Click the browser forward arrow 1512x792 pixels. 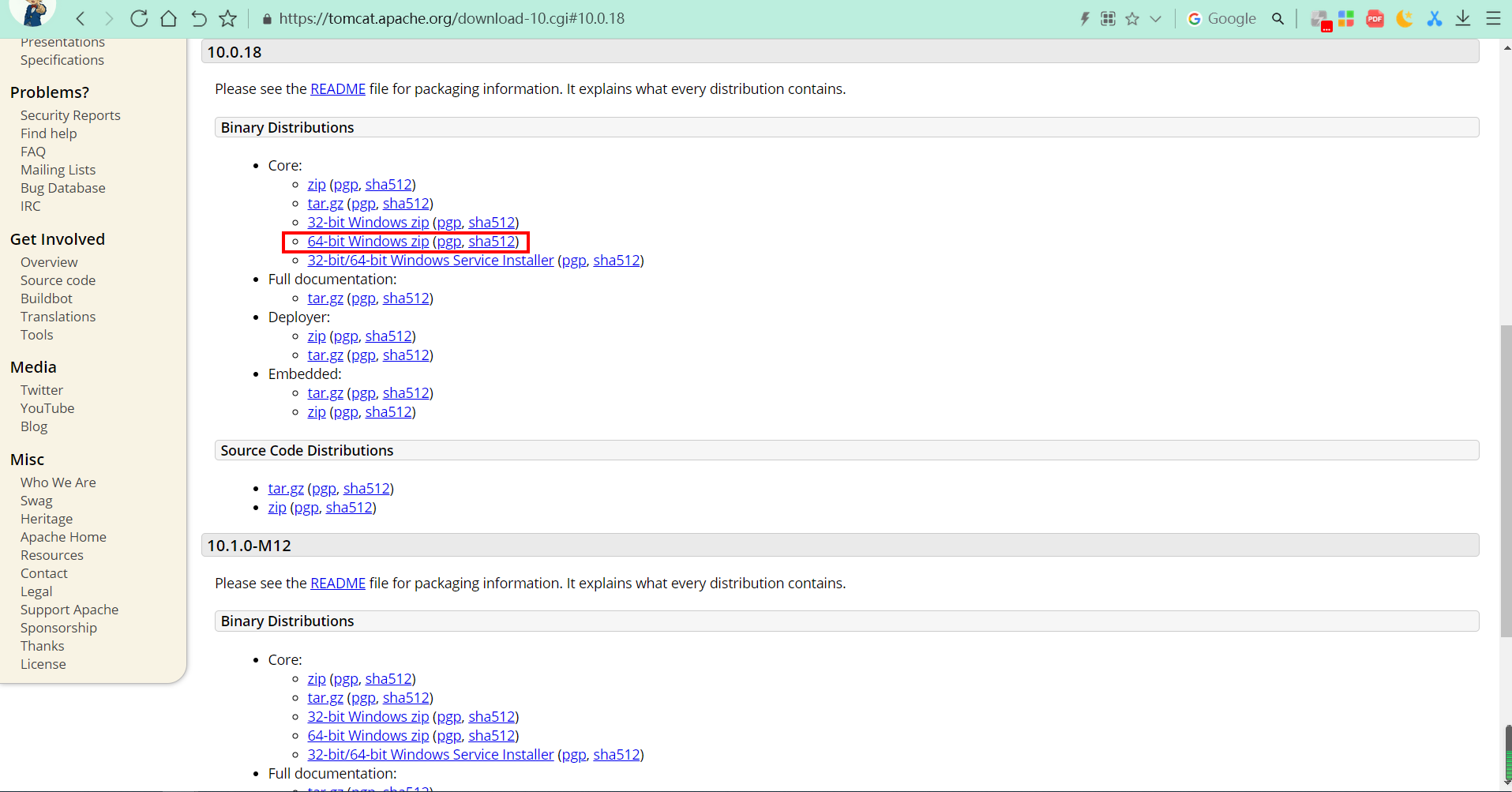click(x=109, y=18)
